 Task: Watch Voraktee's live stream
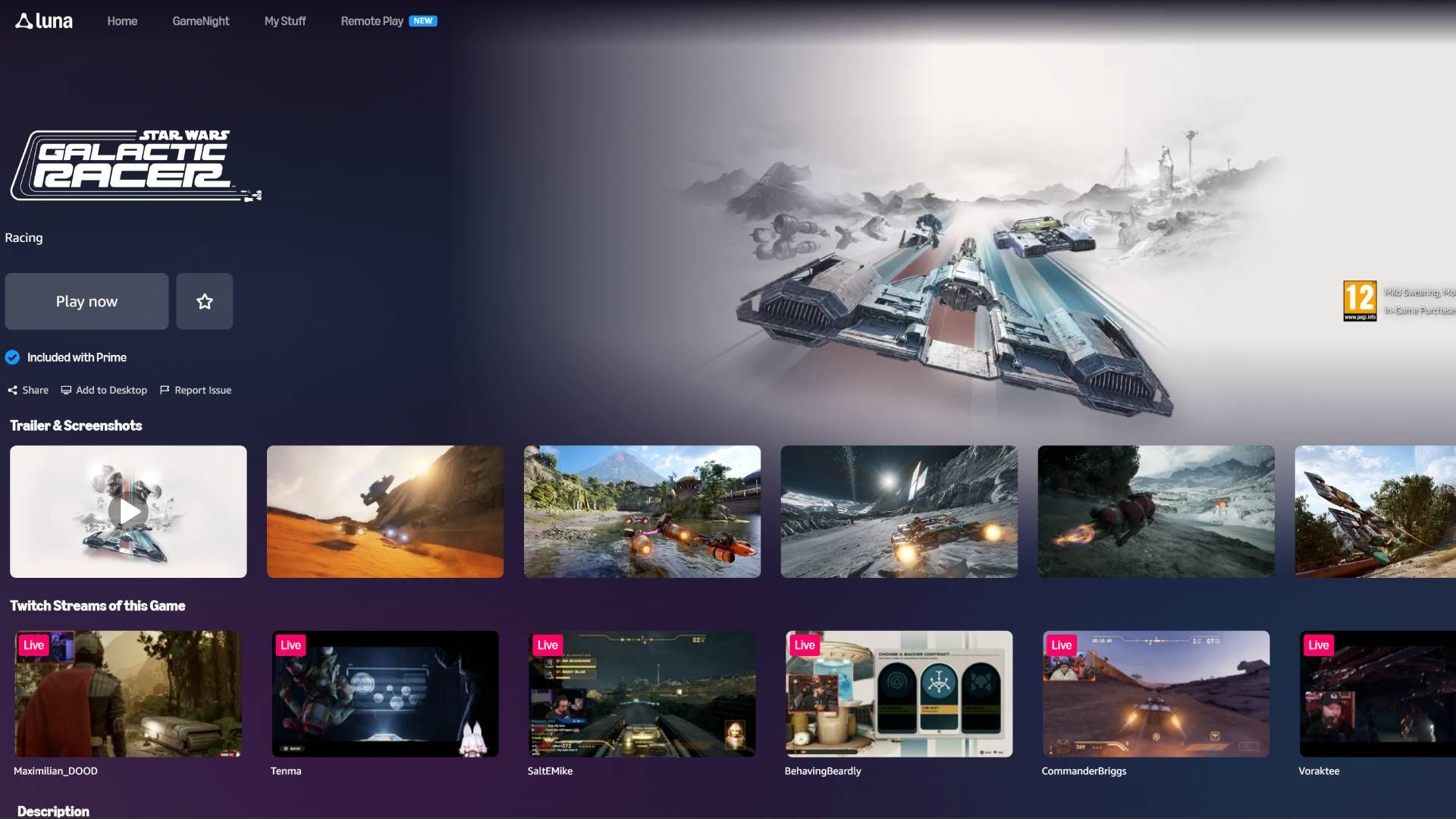click(1378, 694)
